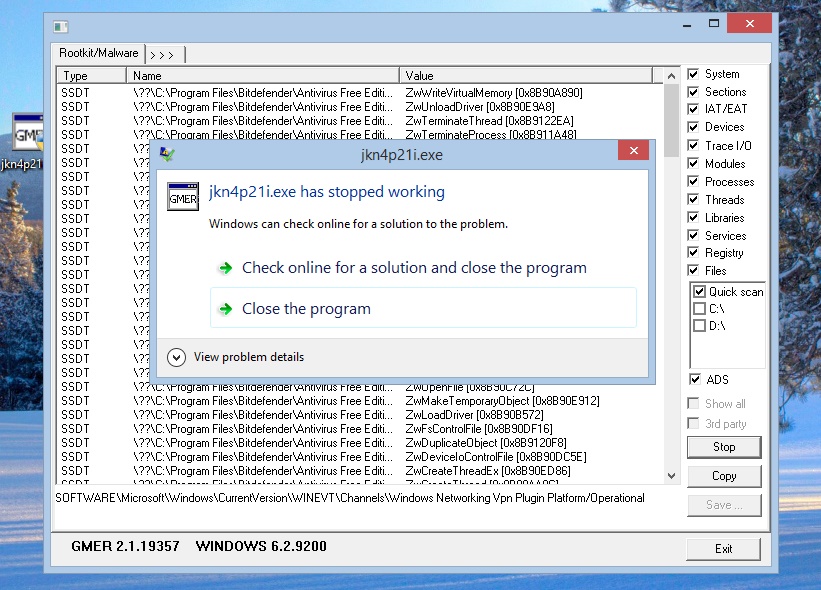
Task: Toggle the ADS checkbox
Action: (695, 379)
